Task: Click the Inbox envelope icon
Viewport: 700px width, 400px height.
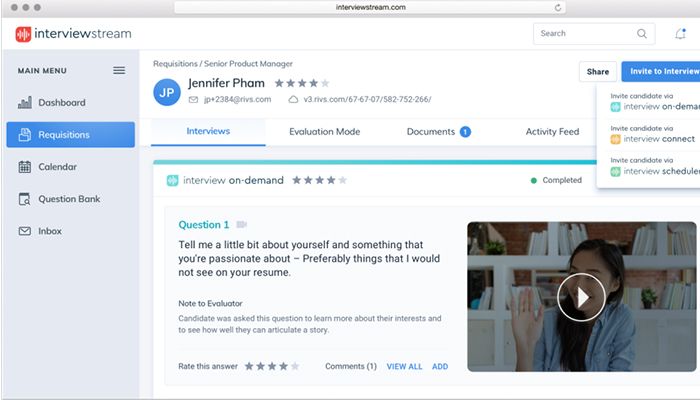Action: pyautogui.click(x=25, y=231)
